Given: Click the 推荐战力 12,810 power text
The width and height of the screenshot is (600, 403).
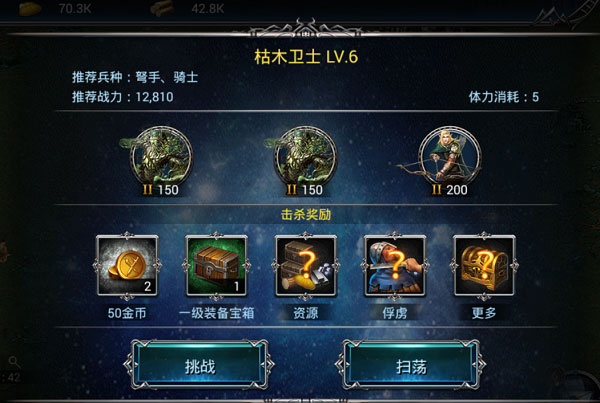Looking at the screenshot, I should [122, 97].
